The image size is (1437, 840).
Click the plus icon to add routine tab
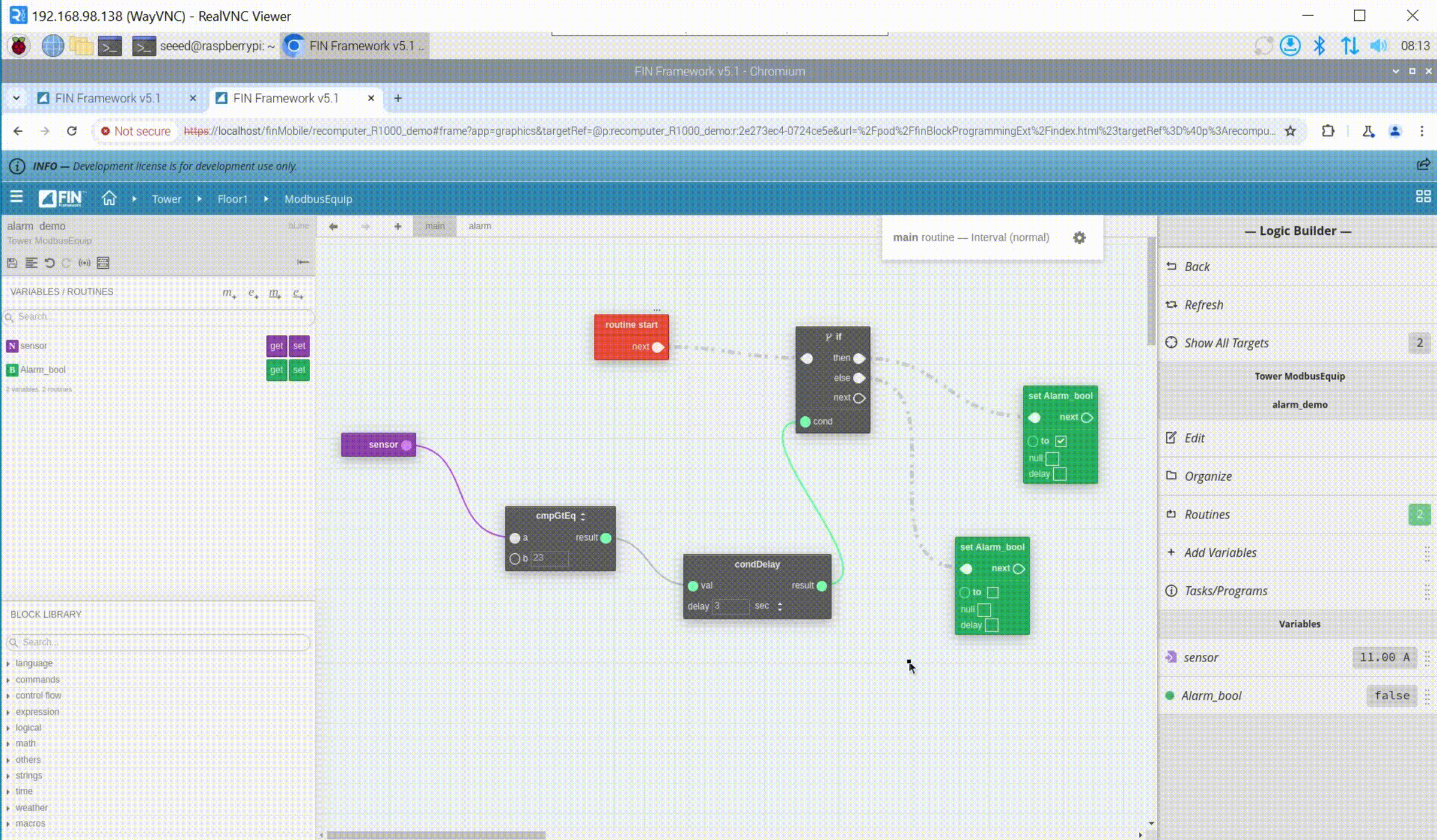point(398,226)
